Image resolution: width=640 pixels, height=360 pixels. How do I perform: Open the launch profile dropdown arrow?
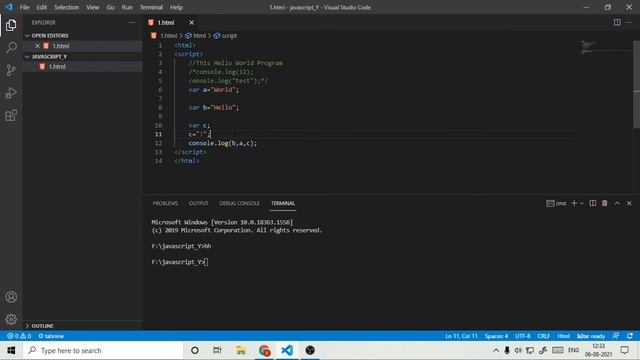pyautogui.click(x=582, y=203)
